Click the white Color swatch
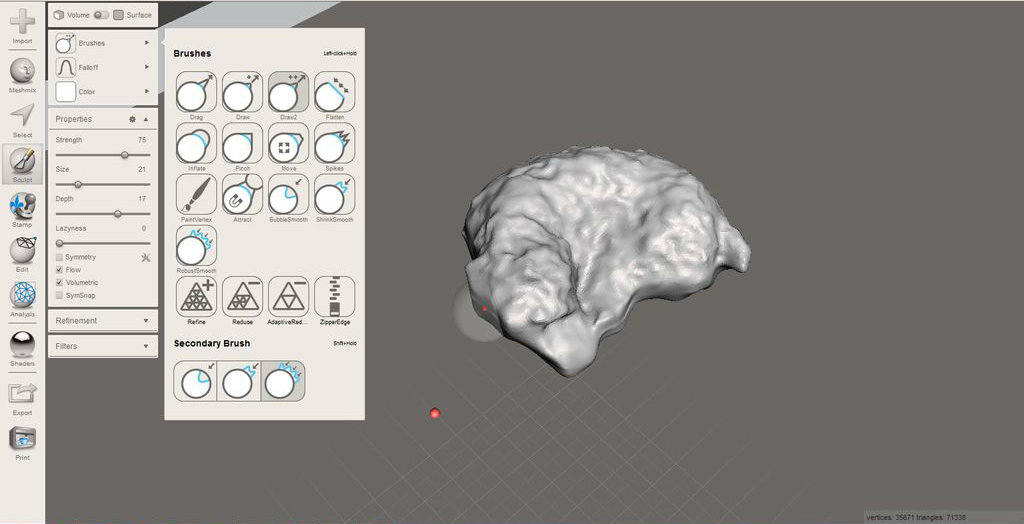The height and width of the screenshot is (524, 1024). (x=66, y=91)
